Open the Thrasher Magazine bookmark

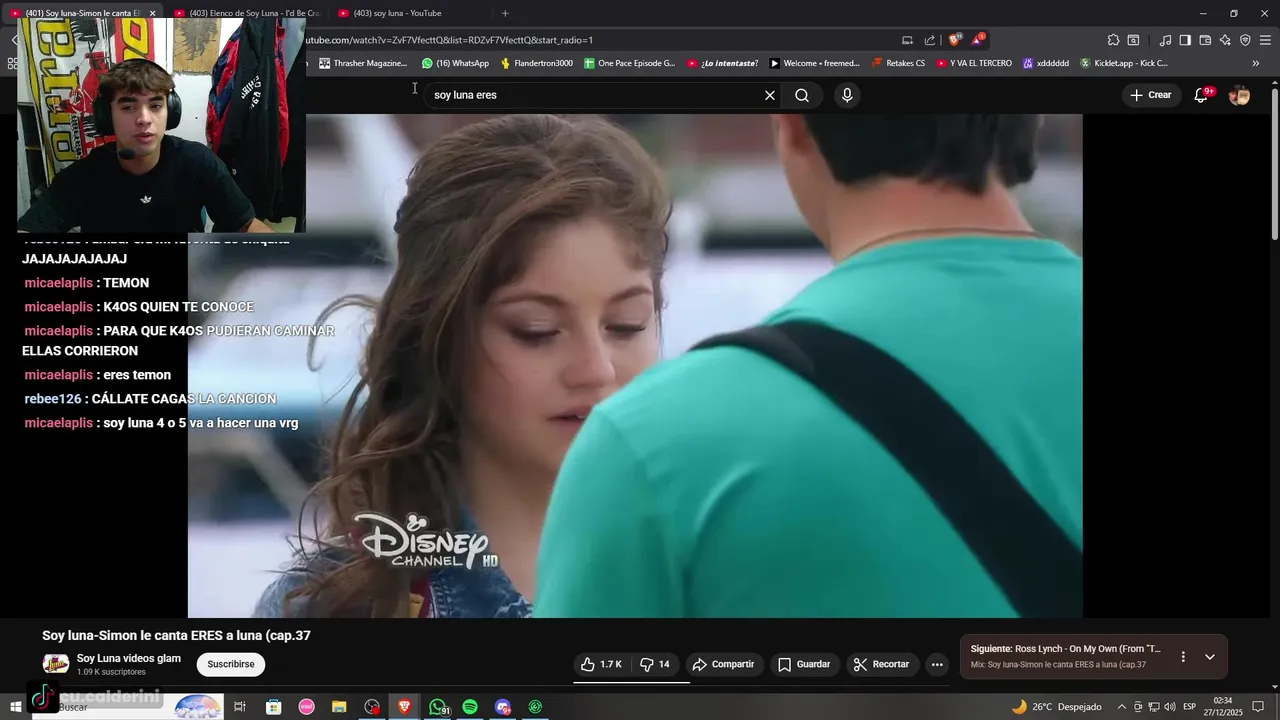[x=363, y=63]
